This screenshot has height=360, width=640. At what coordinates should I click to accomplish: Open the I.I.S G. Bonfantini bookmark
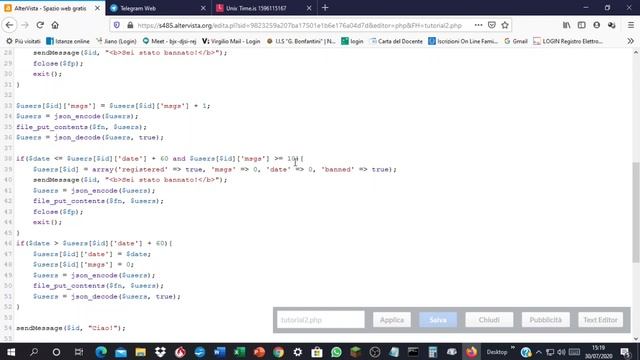point(300,41)
